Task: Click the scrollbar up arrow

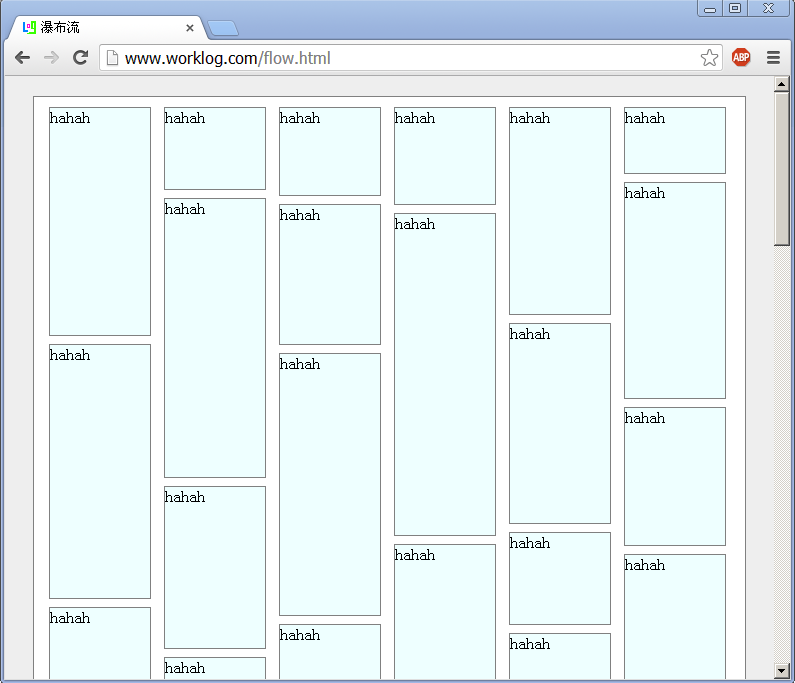Action: click(781, 84)
